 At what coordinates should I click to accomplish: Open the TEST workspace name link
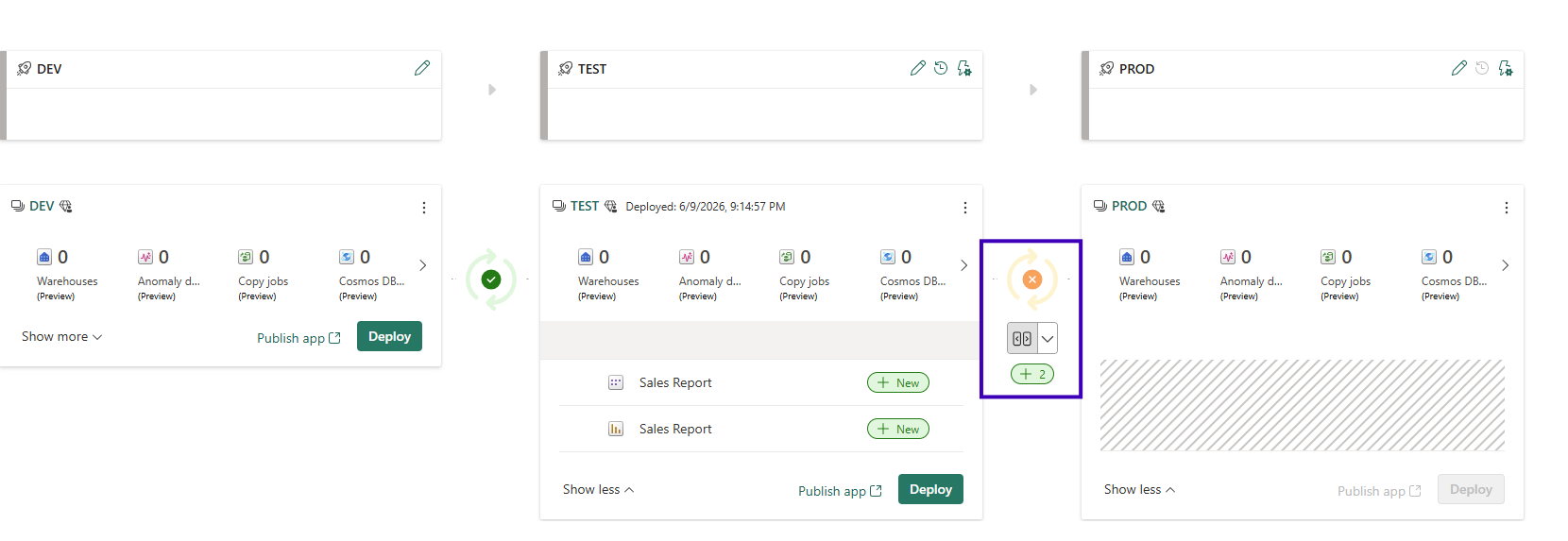tap(585, 206)
